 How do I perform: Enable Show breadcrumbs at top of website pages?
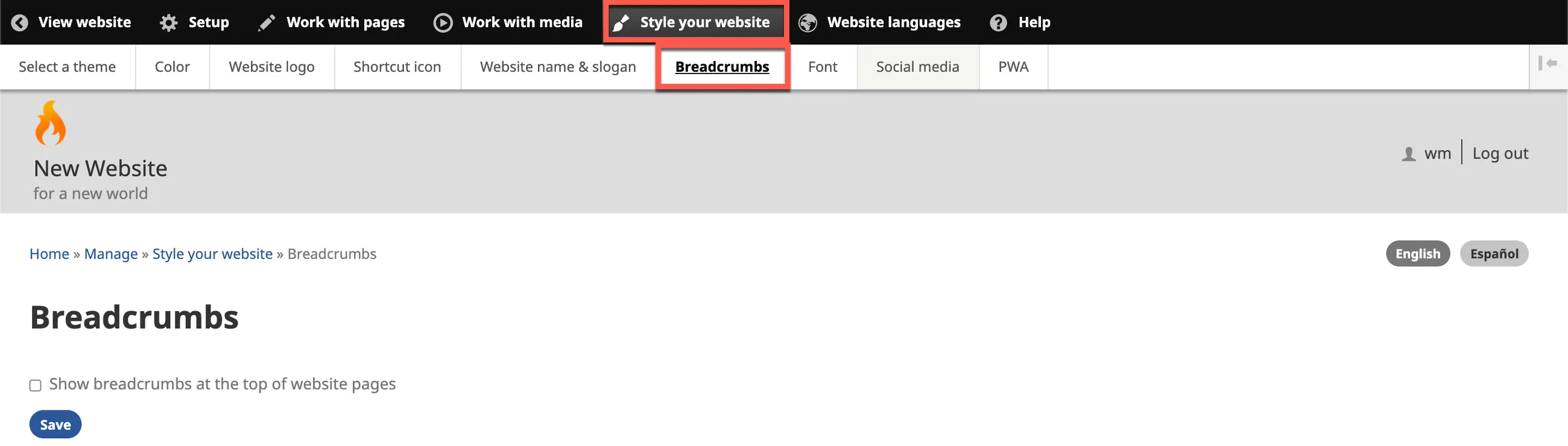click(x=36, y=385)
